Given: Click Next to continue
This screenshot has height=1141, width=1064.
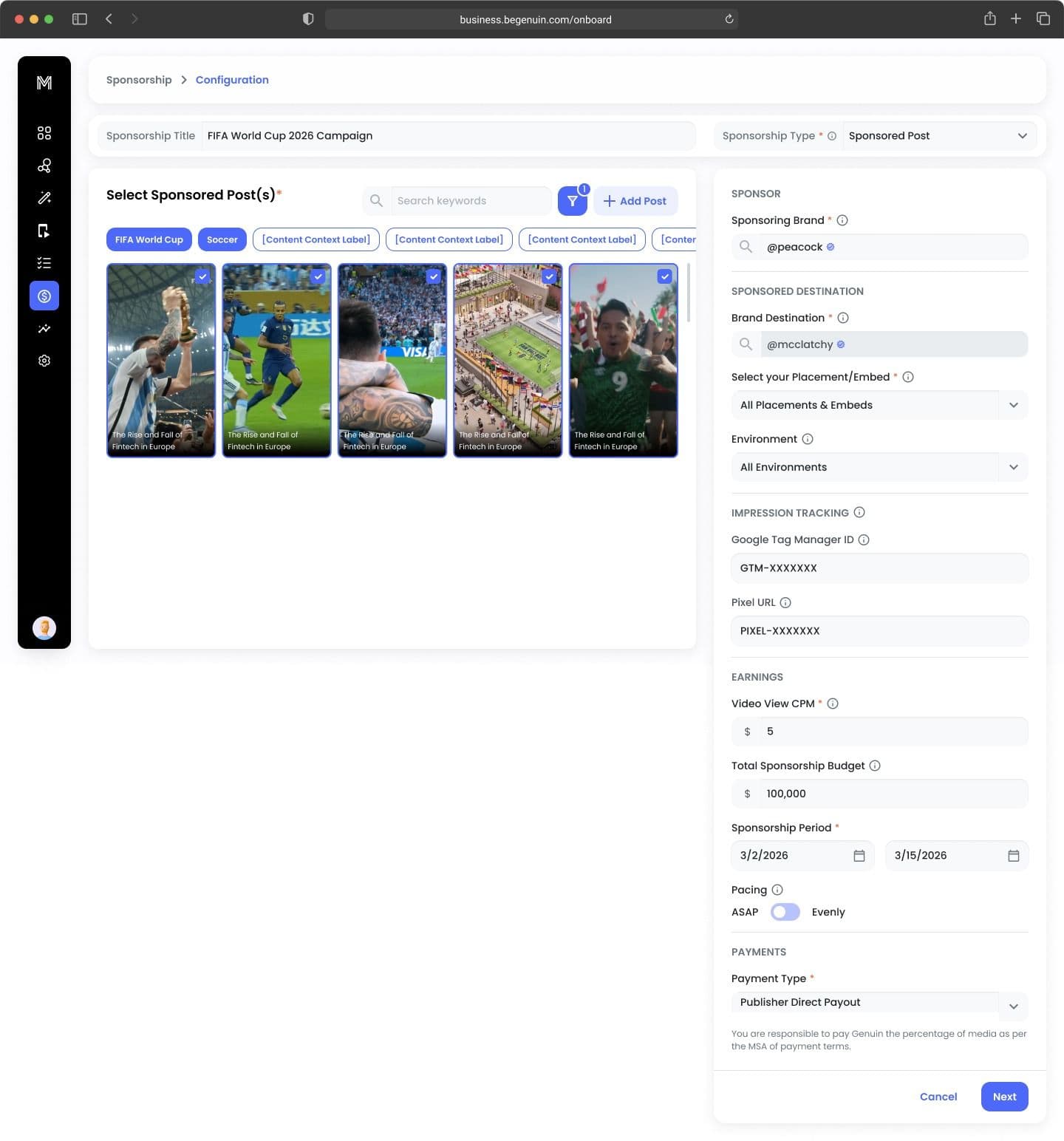Looking at the screenshot, I should point(1005,1097).
